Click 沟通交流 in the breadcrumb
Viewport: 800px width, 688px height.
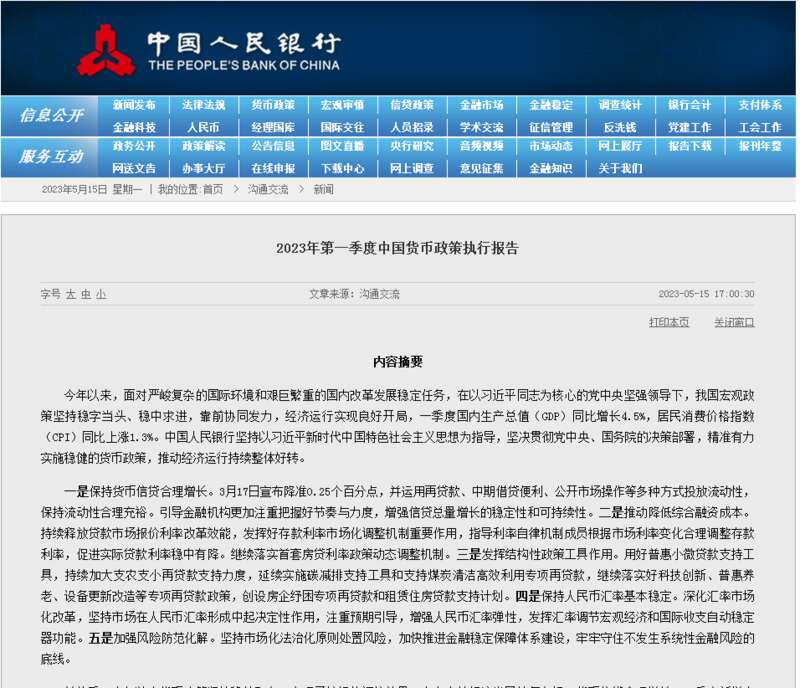[x=268, y=189]
